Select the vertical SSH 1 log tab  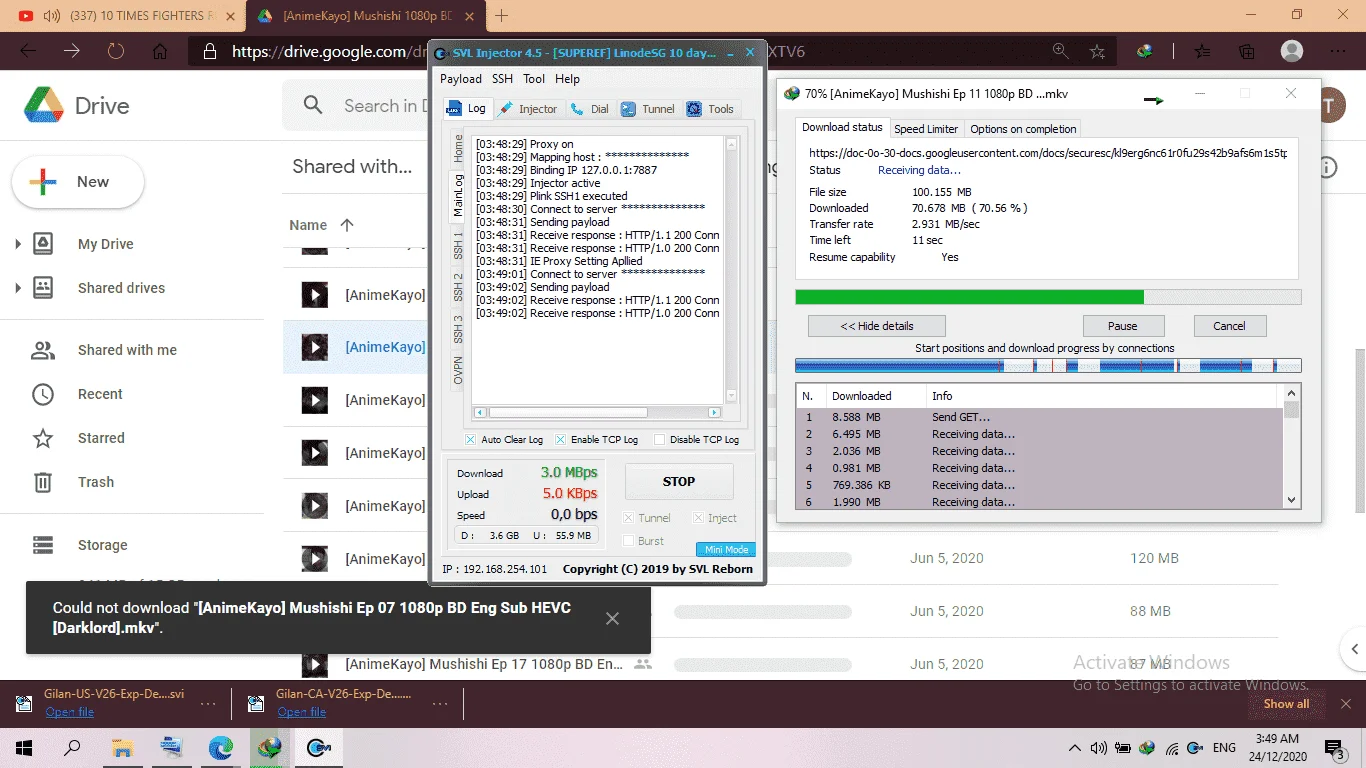pos(458,244)
